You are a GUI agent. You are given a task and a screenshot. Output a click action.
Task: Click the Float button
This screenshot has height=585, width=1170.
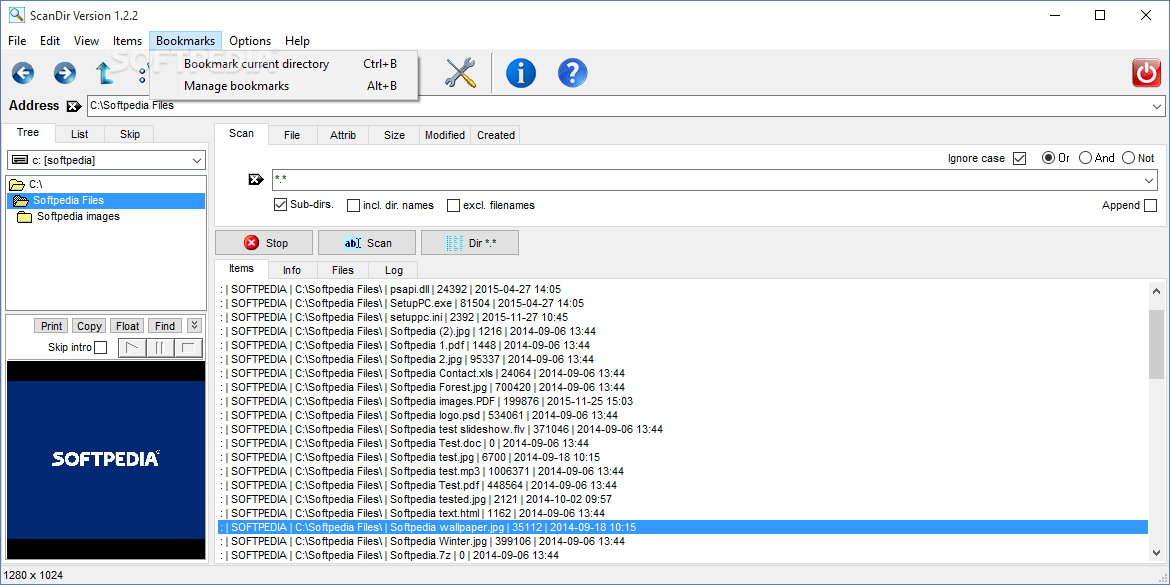128,326
